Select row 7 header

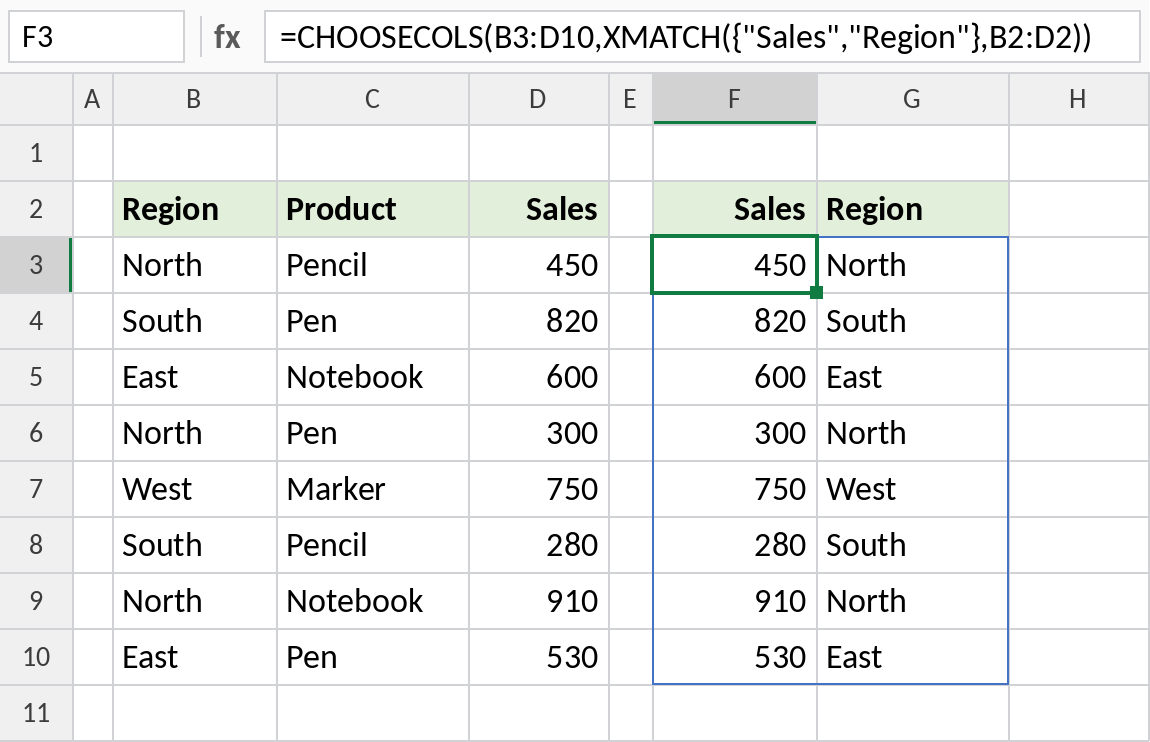coord(36,489)
